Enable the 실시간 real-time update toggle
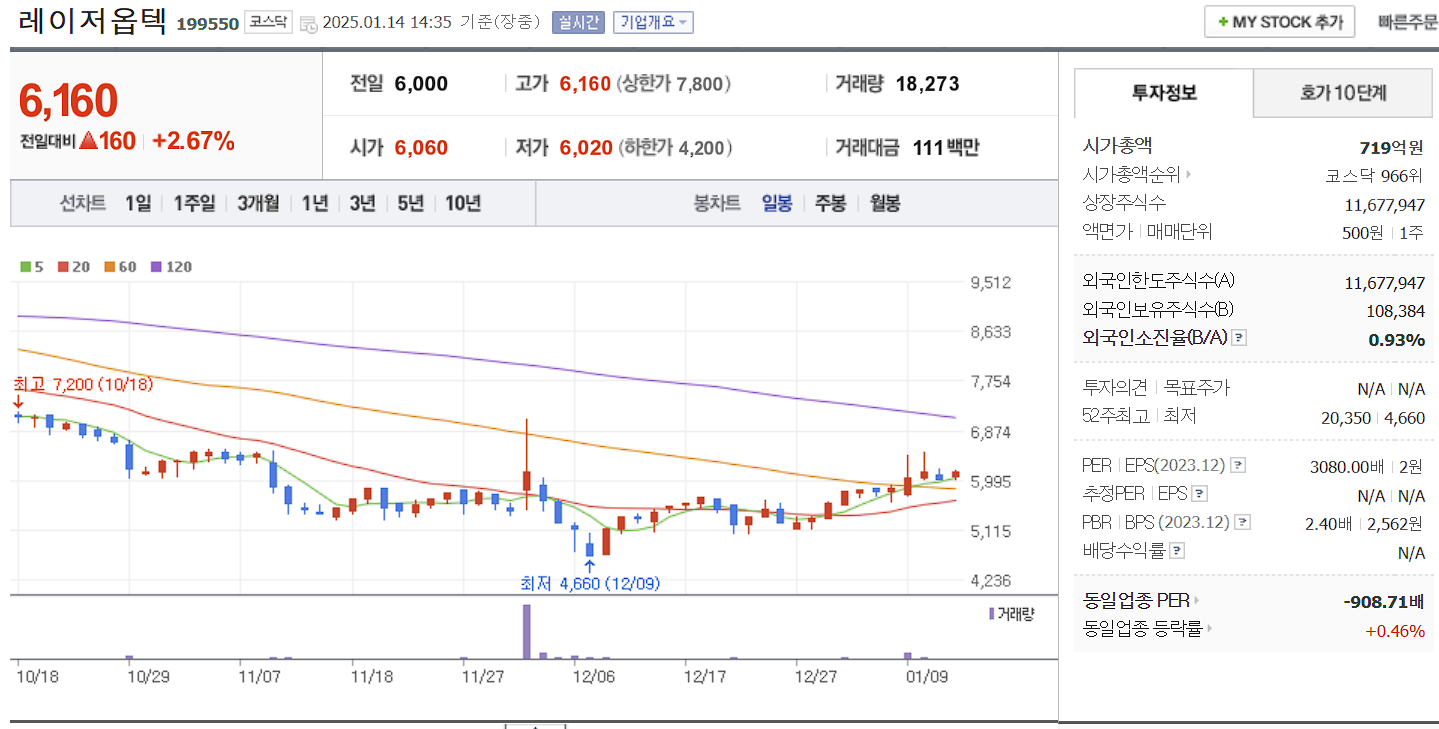 (x=578, y=21)
